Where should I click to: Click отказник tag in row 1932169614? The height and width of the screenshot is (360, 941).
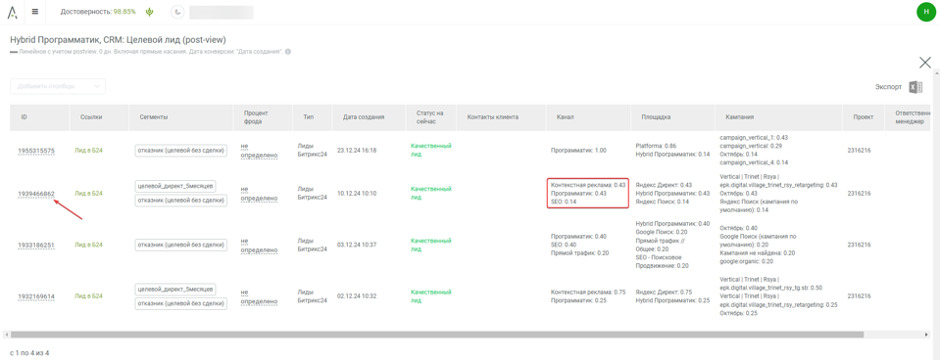tap(181, 304)
